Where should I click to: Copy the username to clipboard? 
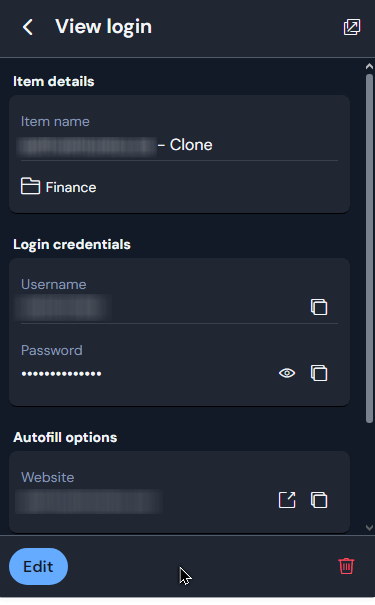pyautogui.click(x=319, y=307)
